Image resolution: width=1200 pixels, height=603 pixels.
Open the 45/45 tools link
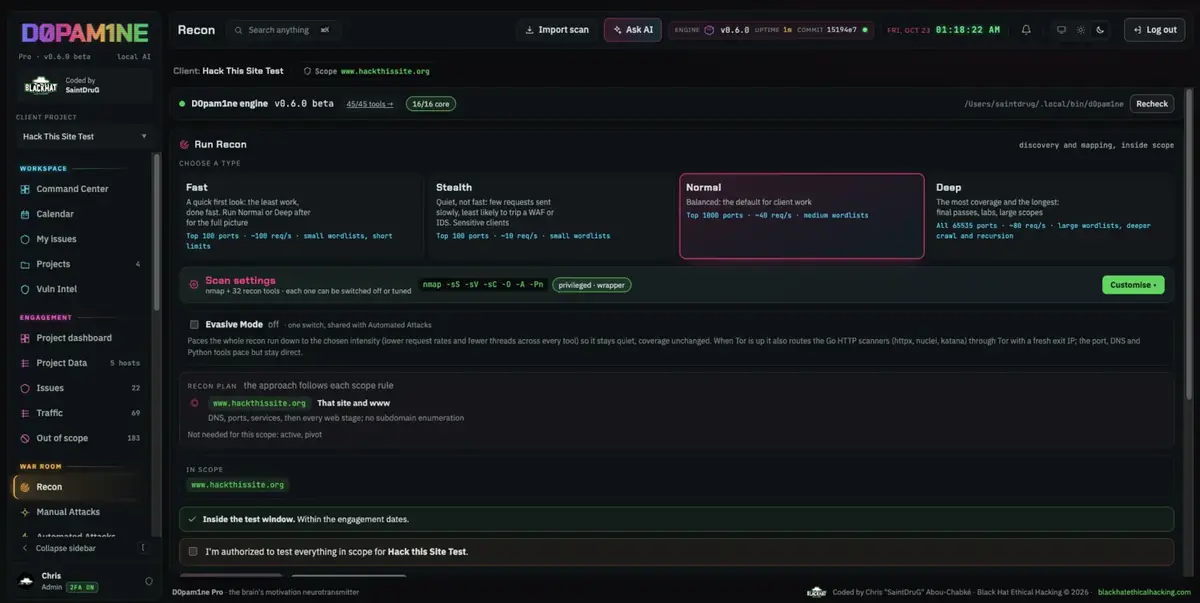pos(370,103)
